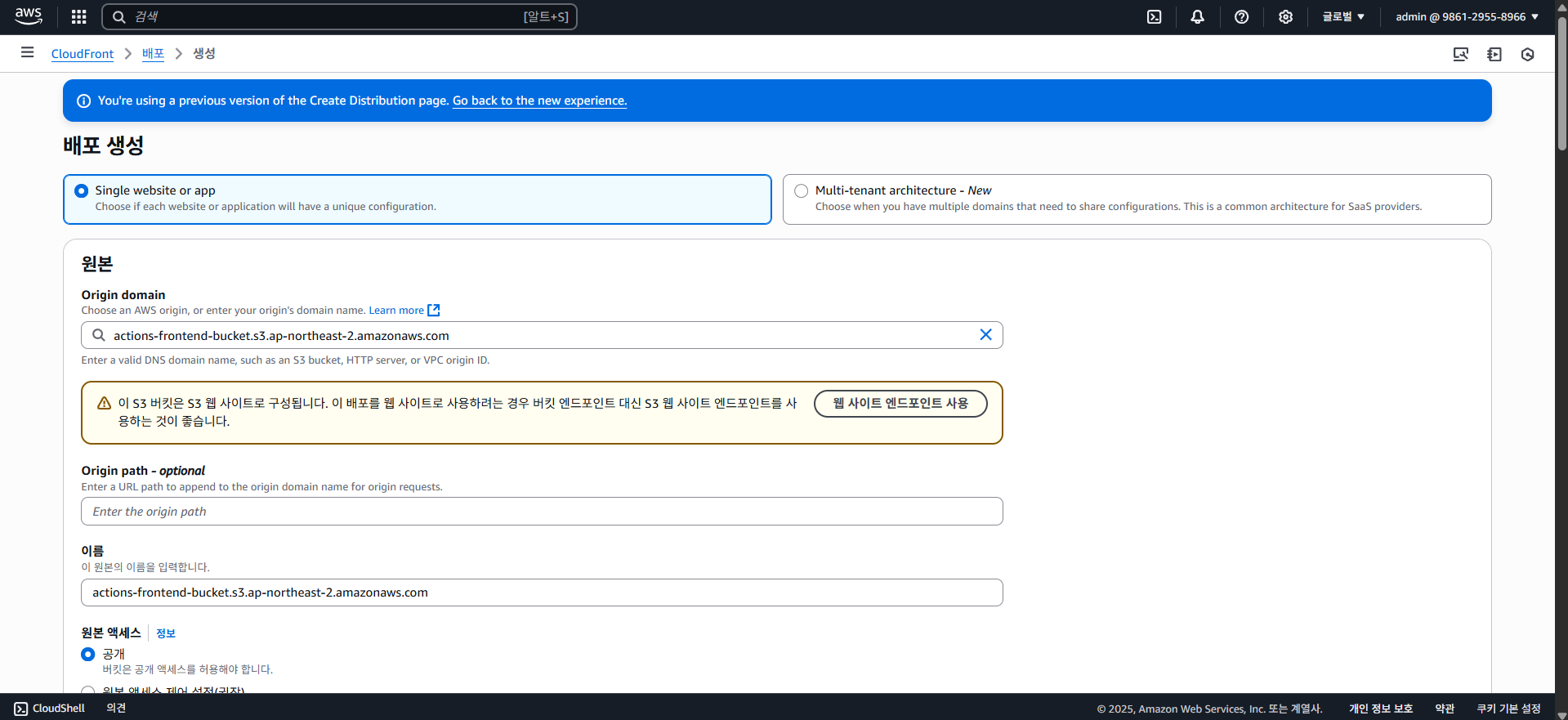Select the 공개 origin access radio
The width and height of the screenshot is (1568, 720).
tap(88, 654)
